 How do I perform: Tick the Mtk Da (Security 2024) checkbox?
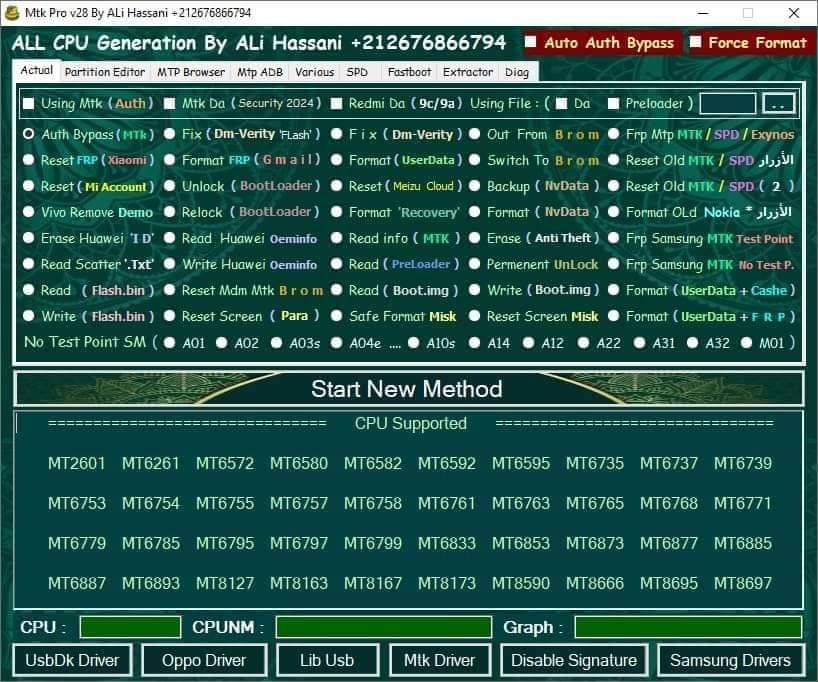click(170, 104)
